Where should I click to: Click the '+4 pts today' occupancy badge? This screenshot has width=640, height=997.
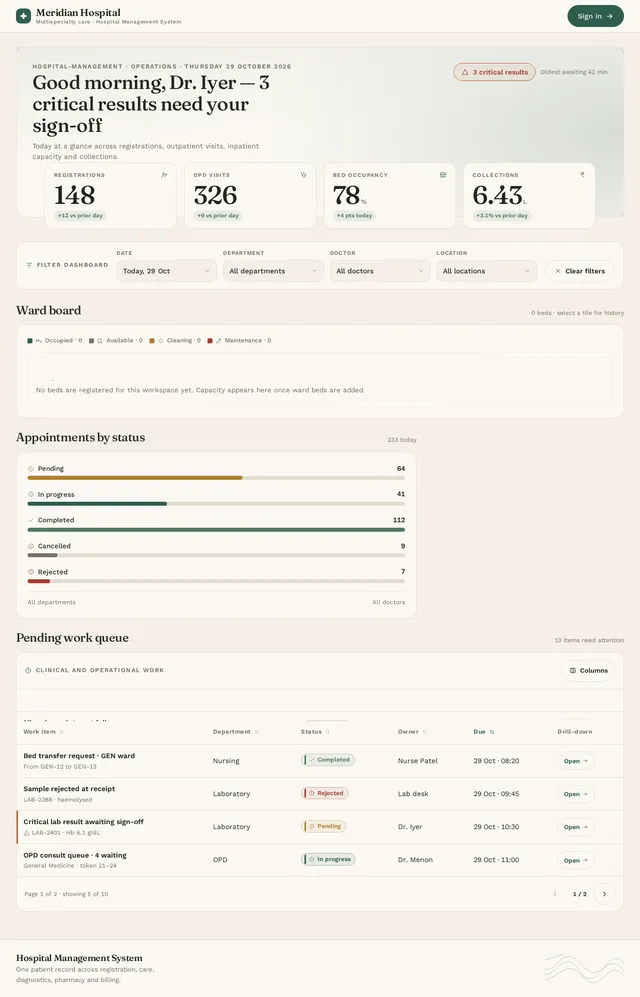point(355,216)
